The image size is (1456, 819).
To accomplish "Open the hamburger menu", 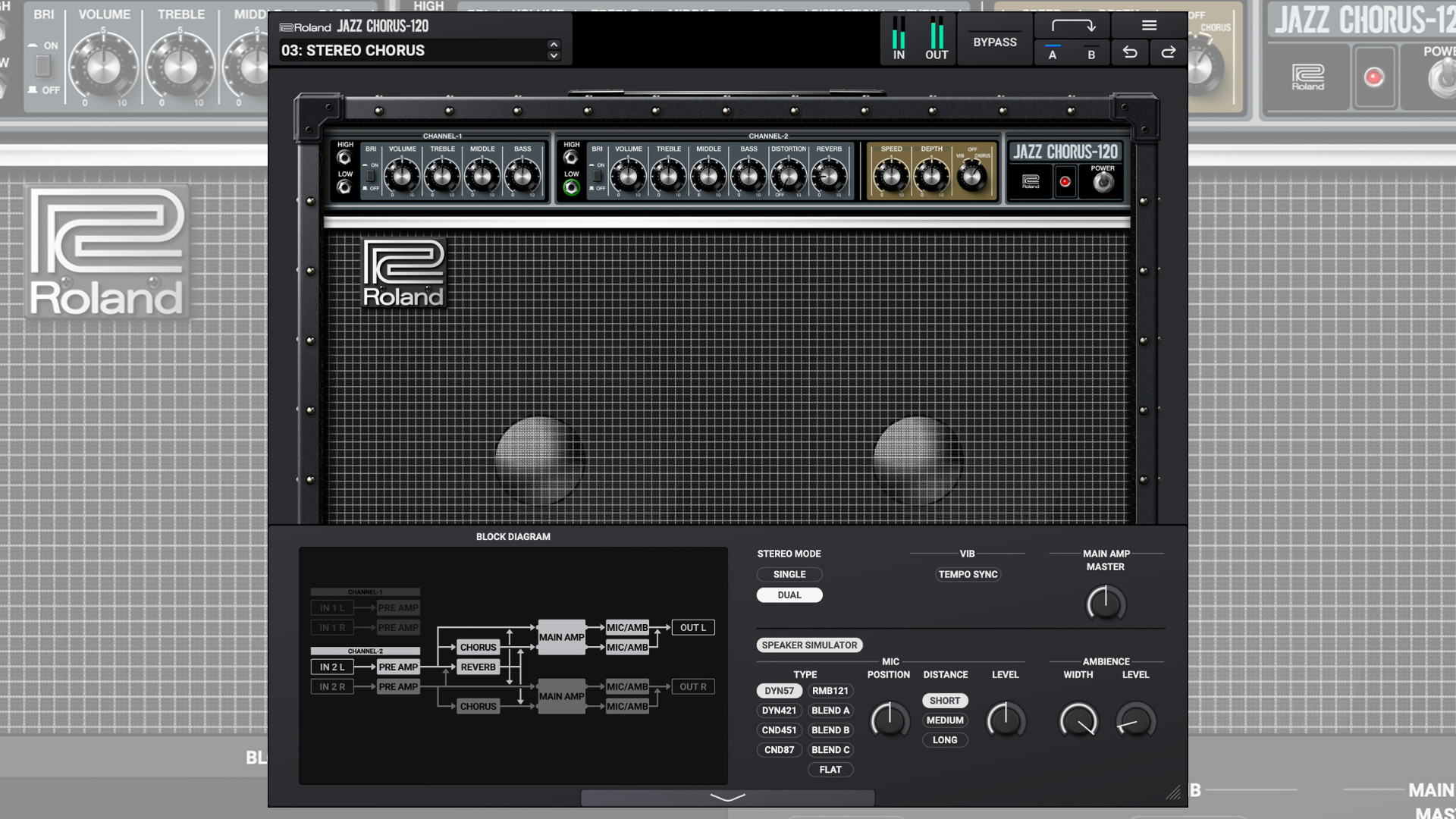I will point(1147,25).
